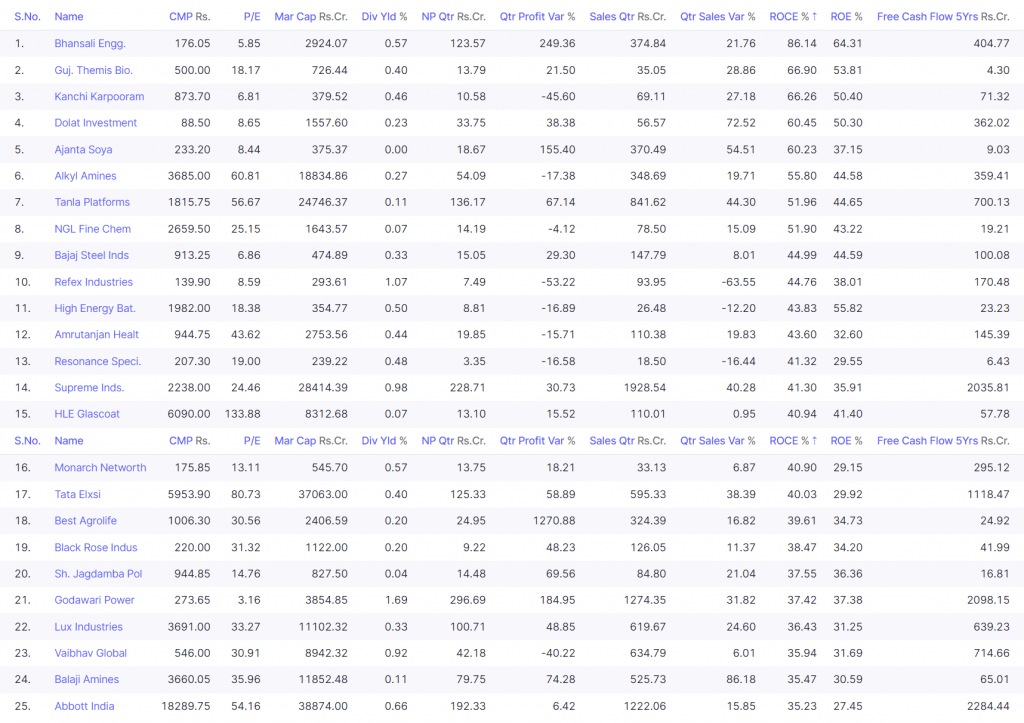Sort by Qtr Sales Var % in the second header
1024x723 pixels.
tap(718, 441)
